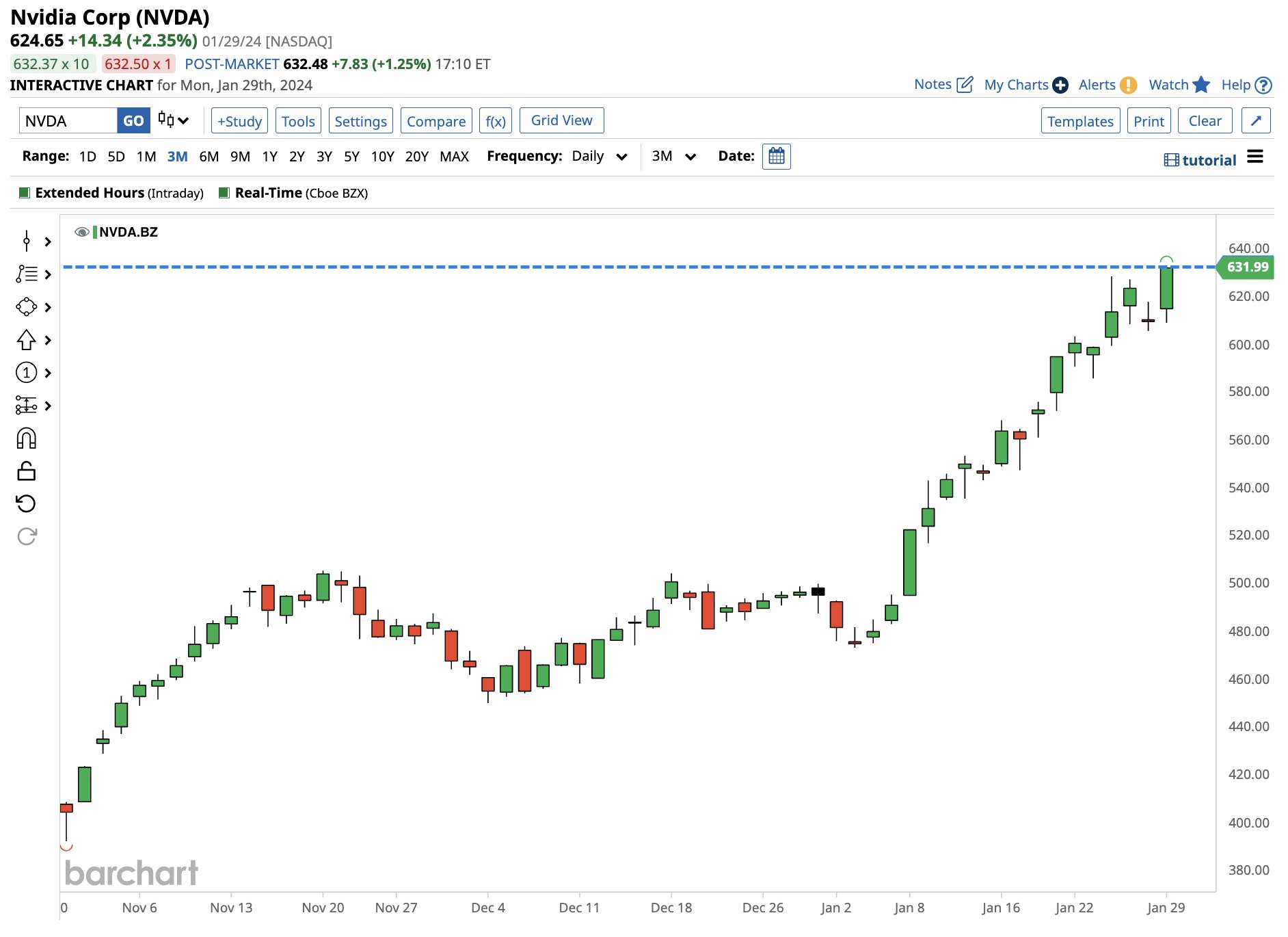
Task: Click the Watch star icon
Action: tap(1201, 85)
